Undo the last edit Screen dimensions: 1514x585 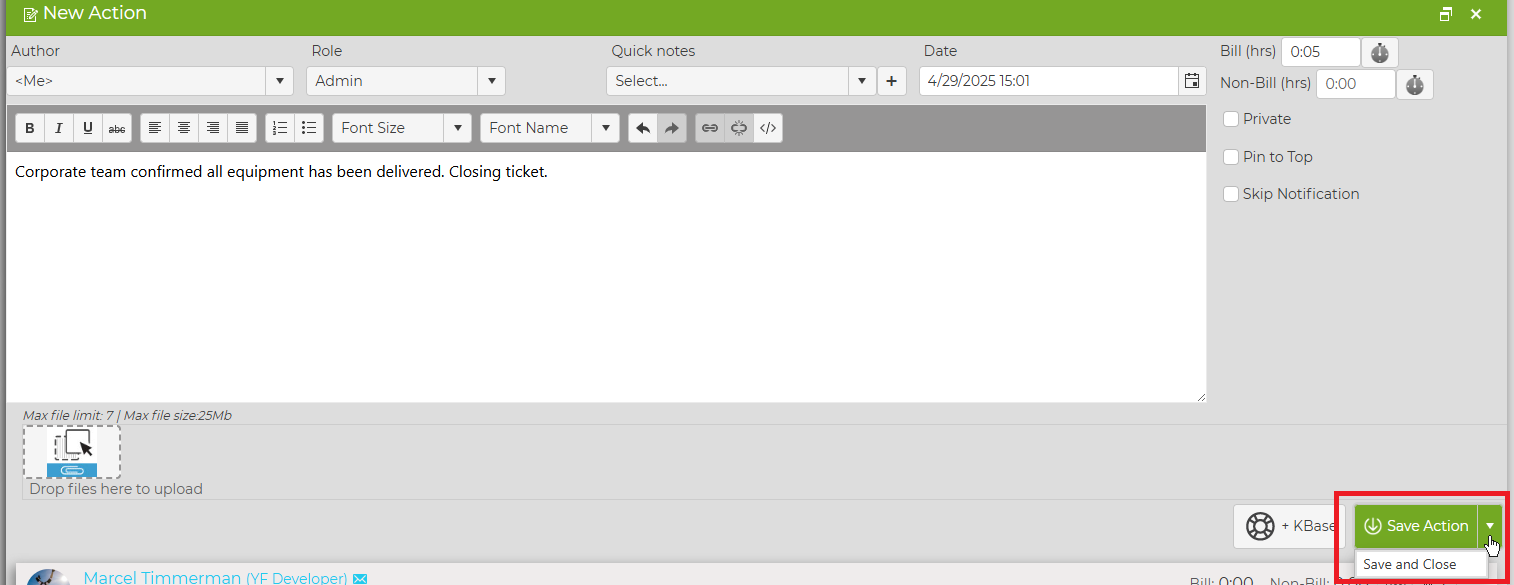coord(643,128)
